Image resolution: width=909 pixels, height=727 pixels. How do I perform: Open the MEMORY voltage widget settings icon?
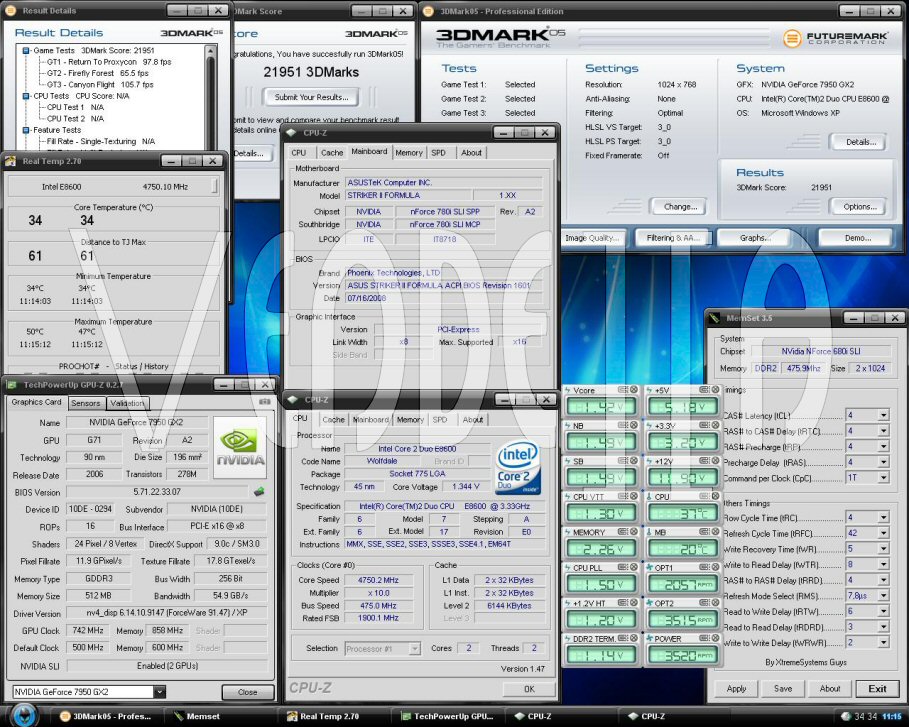click(x=623, y=532)
